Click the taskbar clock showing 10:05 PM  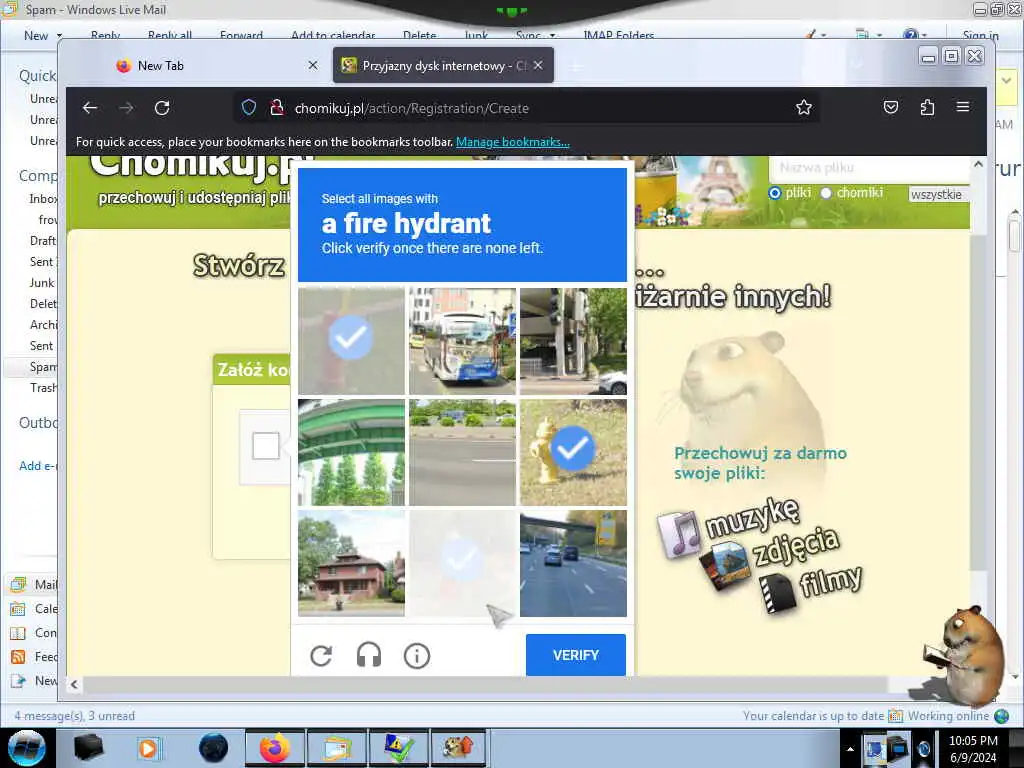coord(973,749)
